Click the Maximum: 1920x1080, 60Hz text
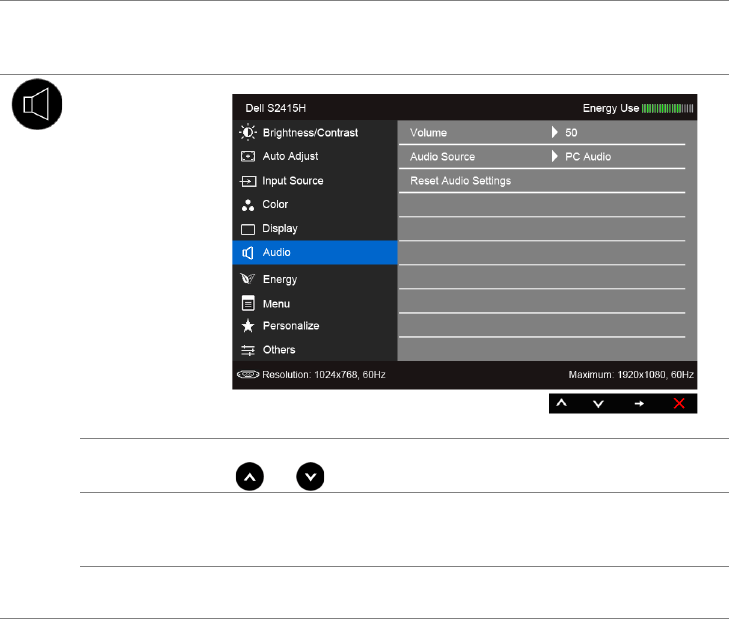Viewport: 729px width, 619px height. point(631,375)
